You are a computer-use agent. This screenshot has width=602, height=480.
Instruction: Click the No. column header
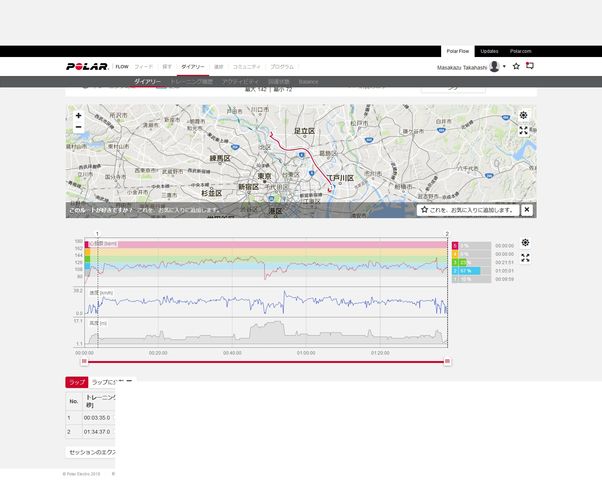click(x=74, y=401)
